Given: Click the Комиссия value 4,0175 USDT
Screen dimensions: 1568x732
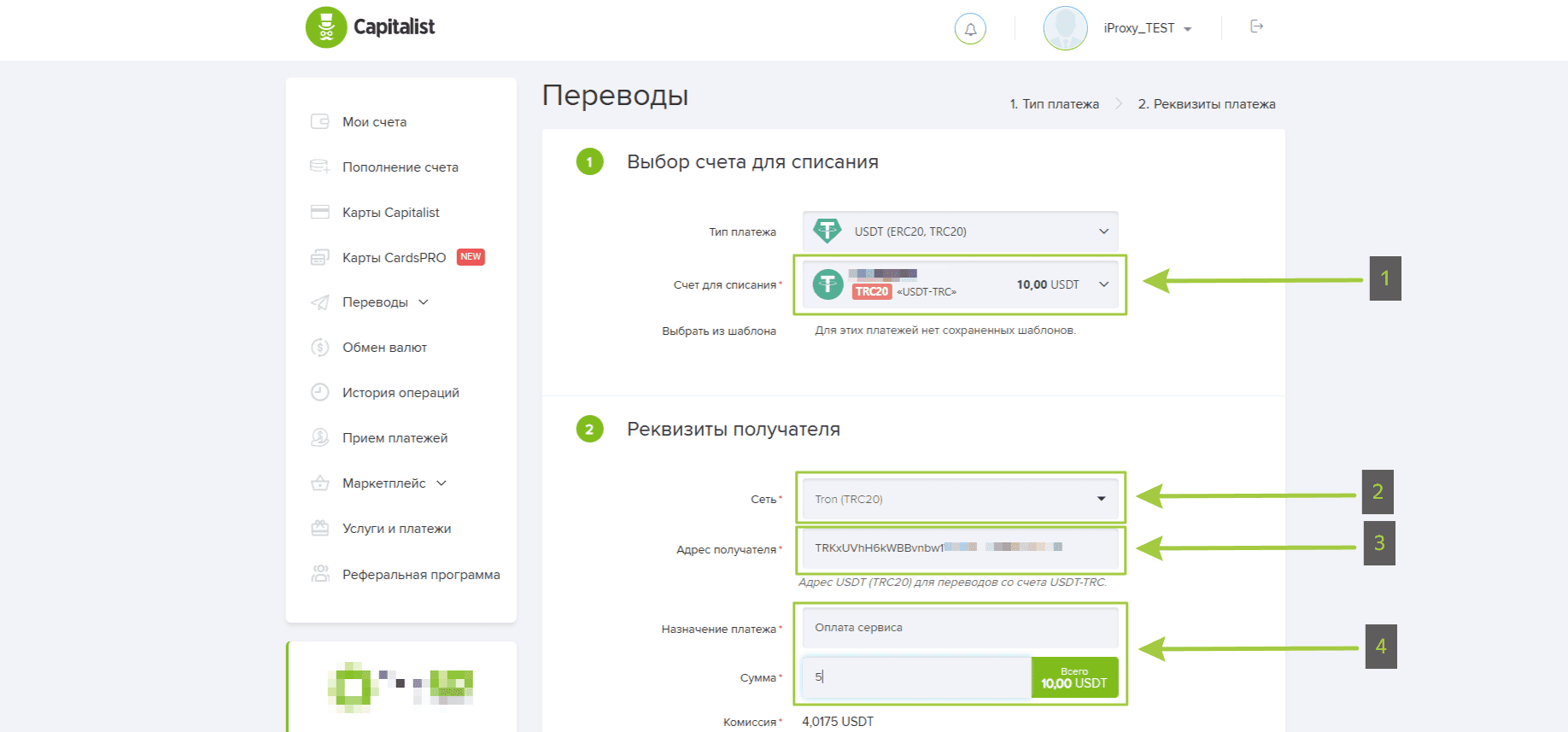Looking at the screenshot, I should (838, 722).
